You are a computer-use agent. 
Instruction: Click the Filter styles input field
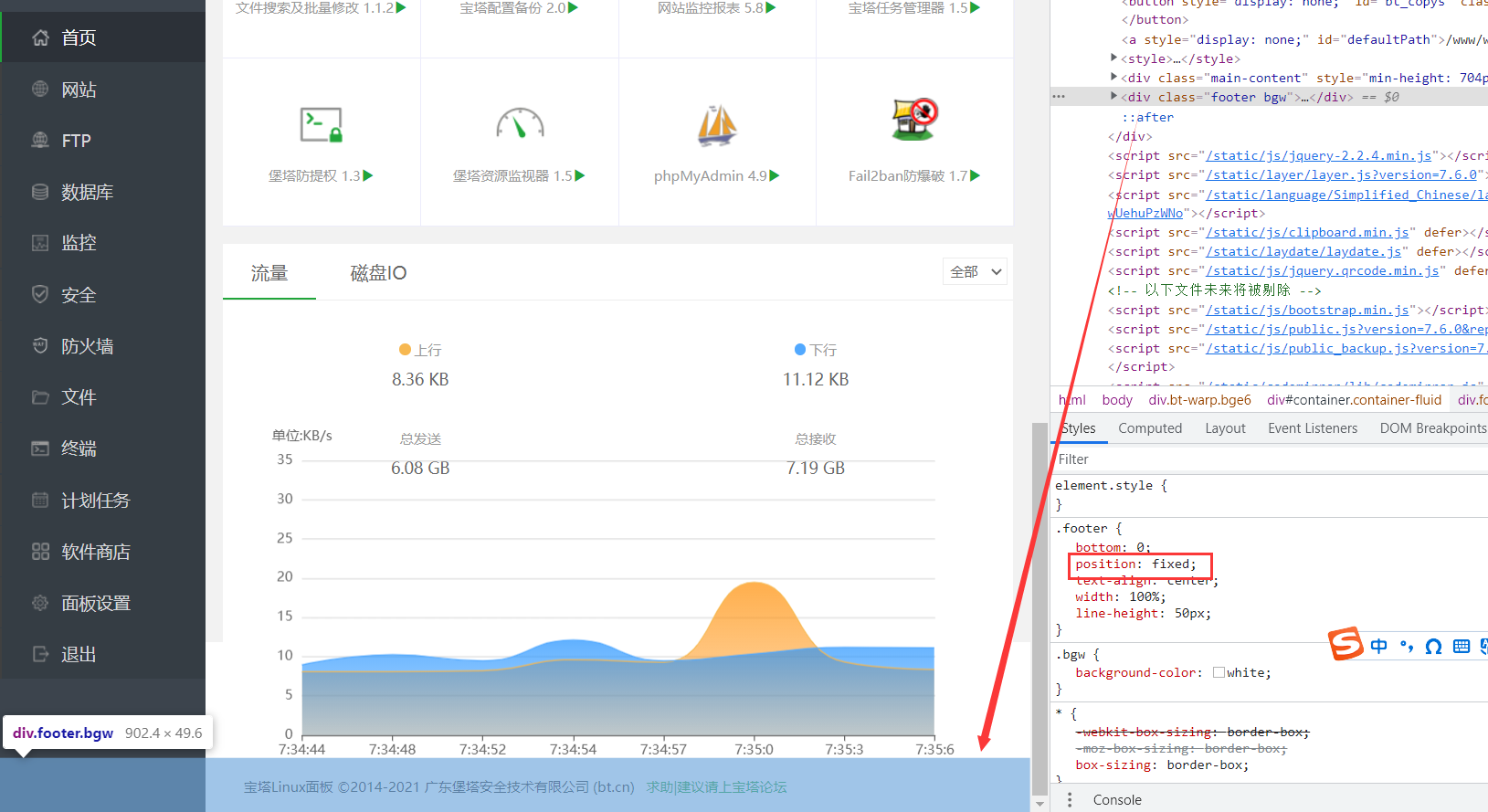1270,459
